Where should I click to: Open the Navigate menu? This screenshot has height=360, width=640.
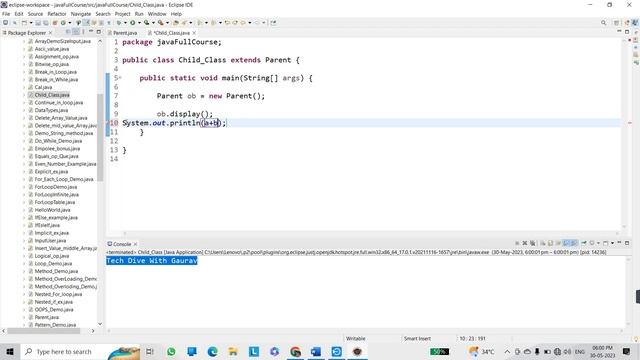[81, 14]
